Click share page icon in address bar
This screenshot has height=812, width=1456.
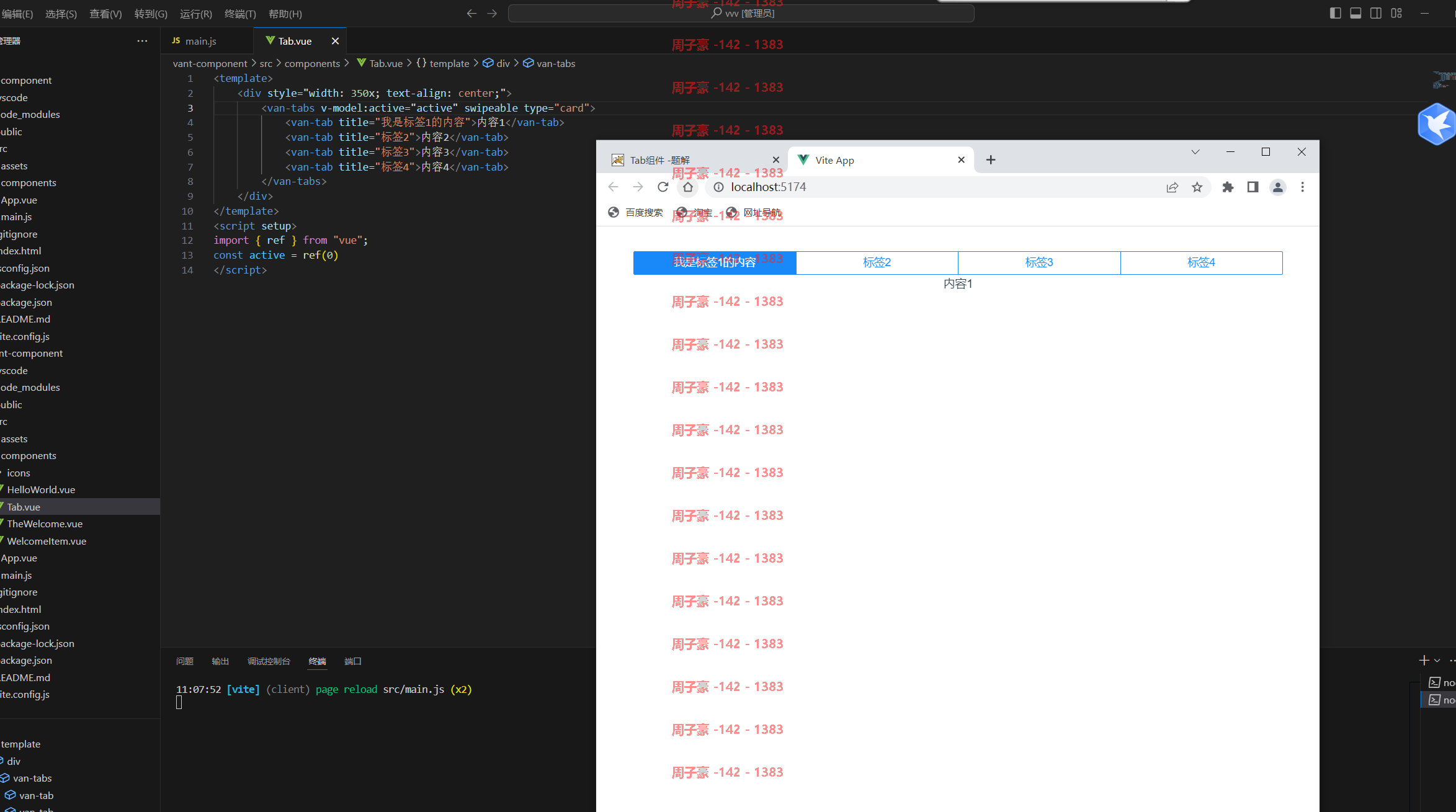tap(1172, 187)
